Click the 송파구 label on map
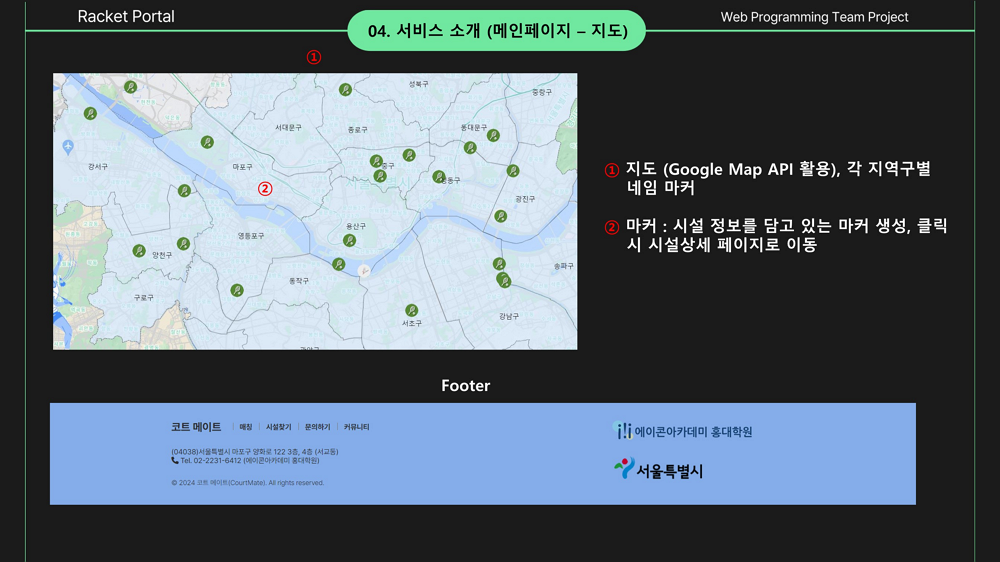Image resolution: width=1000 pixels, height=562 pixels. tap(563, 265)
